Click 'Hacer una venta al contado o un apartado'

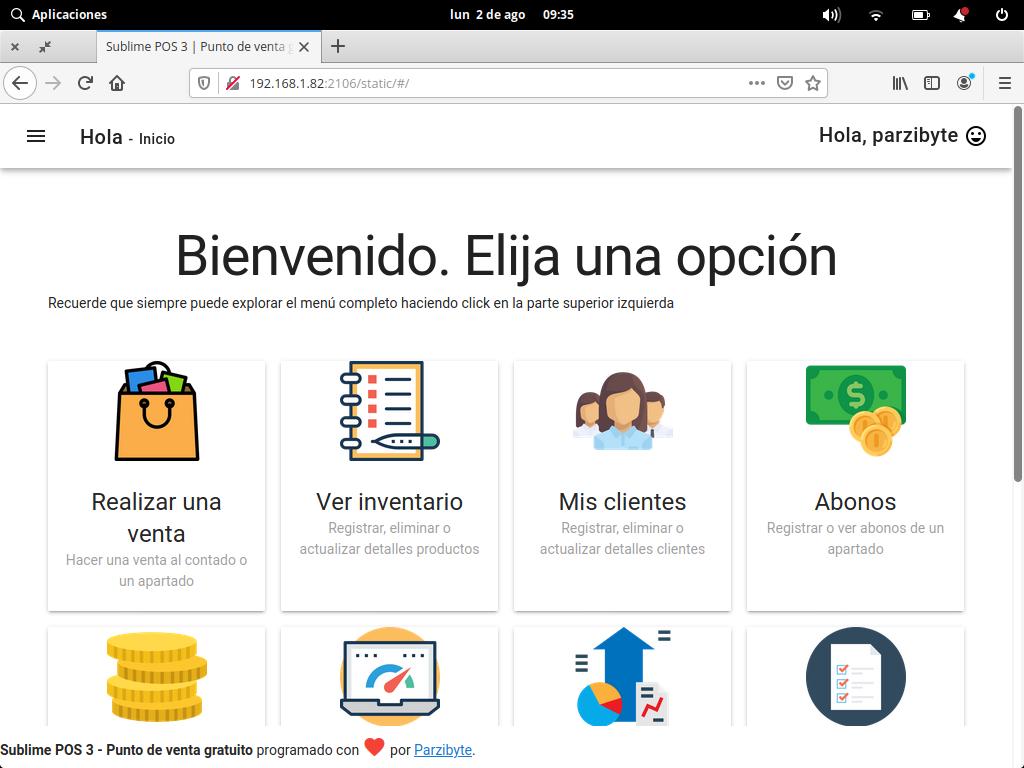pos(157,570)
